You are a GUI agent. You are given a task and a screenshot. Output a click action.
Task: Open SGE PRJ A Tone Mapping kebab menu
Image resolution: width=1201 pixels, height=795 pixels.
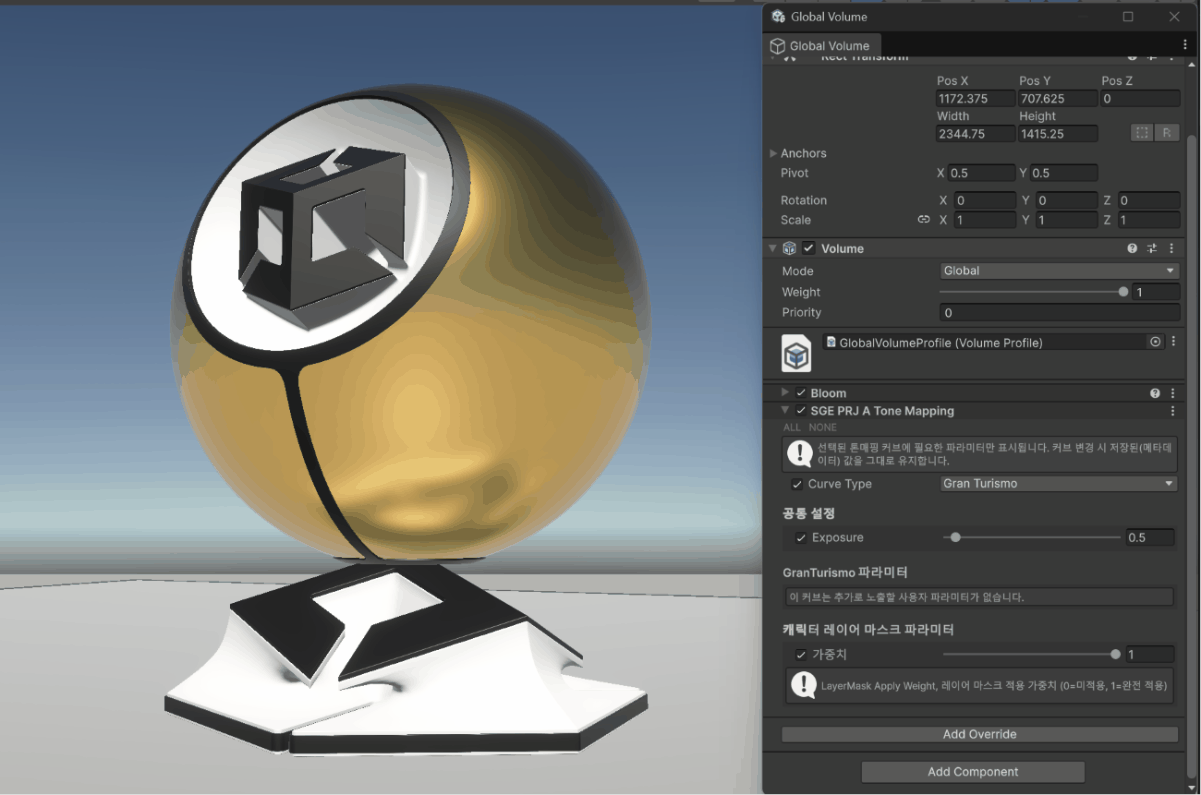(x=1172, y=411)
